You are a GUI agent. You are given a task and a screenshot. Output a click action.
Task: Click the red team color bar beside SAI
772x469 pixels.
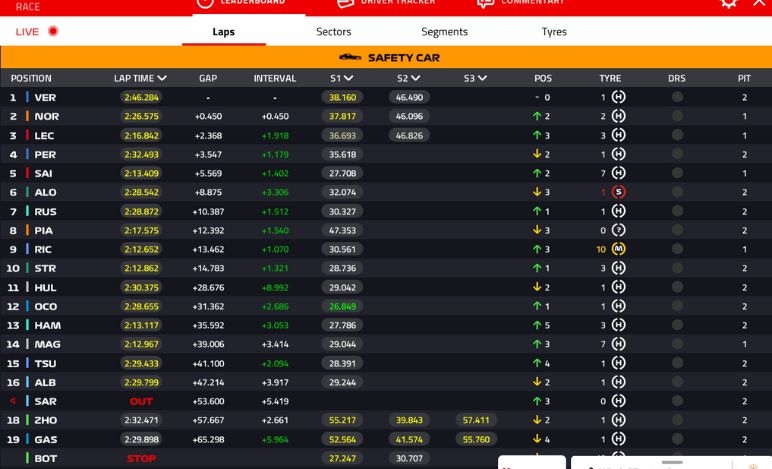coord(27,173)
